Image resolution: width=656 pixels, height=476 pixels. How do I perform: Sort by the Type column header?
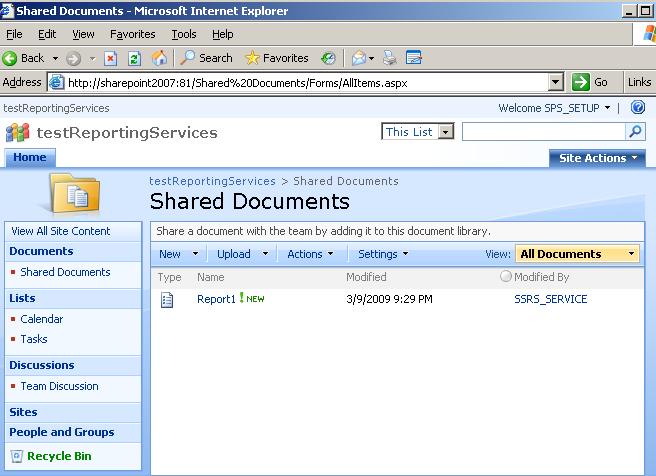click(x=169, y=277)
